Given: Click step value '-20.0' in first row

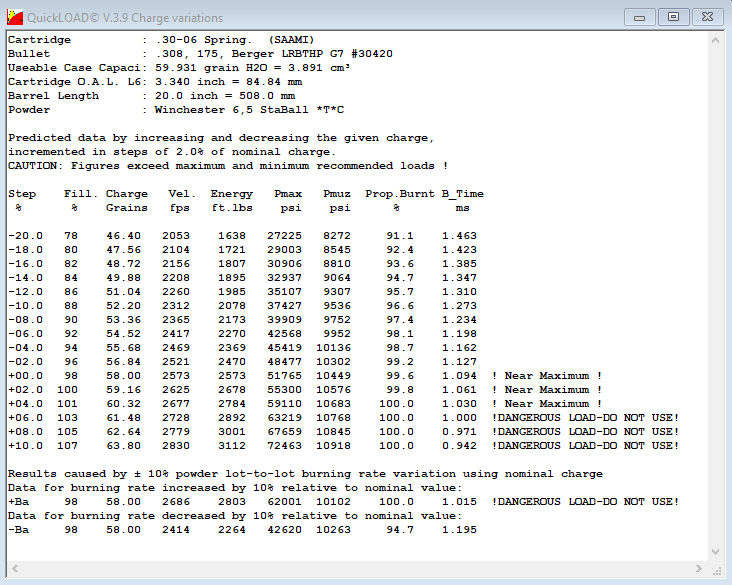Looking at the screenshot, I should [25, 236].
